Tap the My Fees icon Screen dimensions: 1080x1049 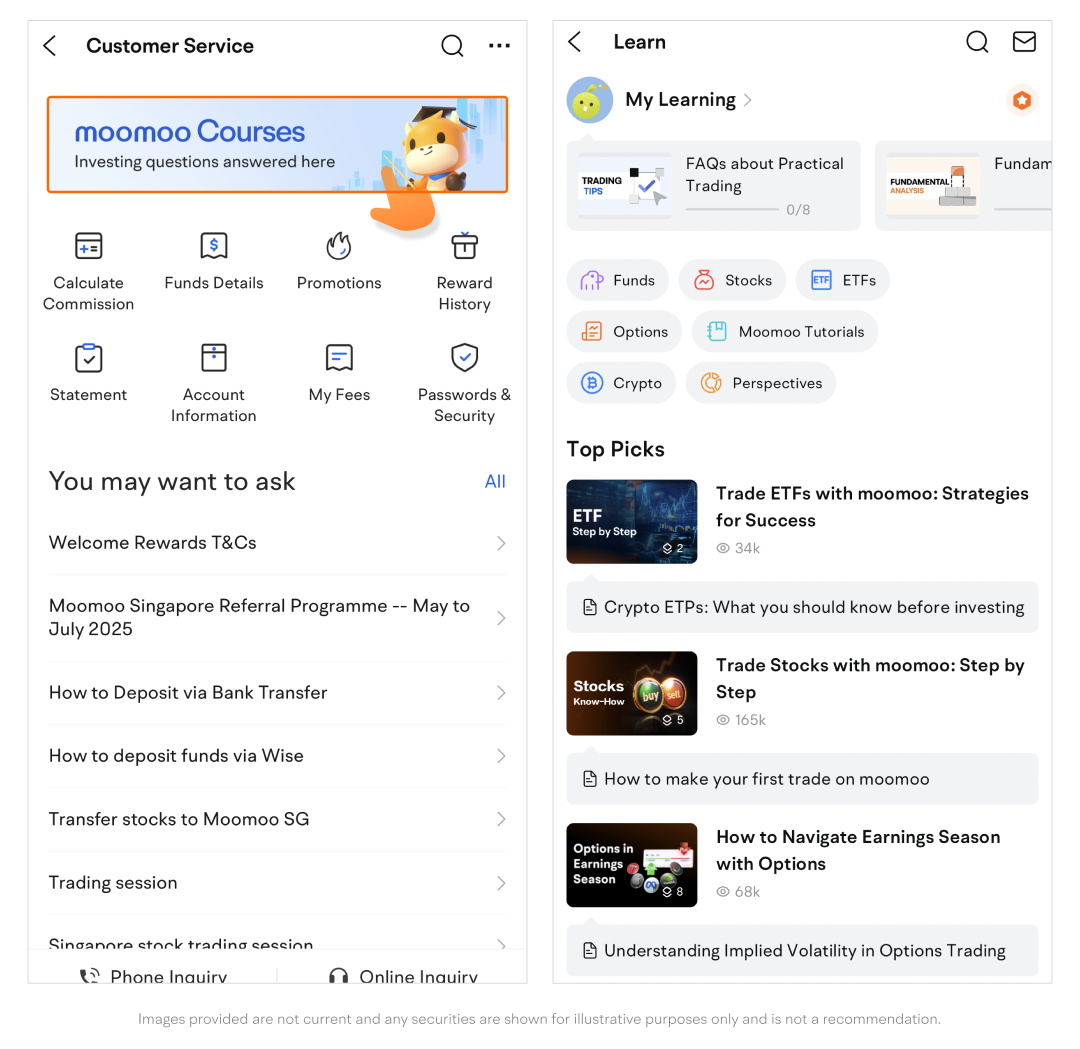pos(339,358)
